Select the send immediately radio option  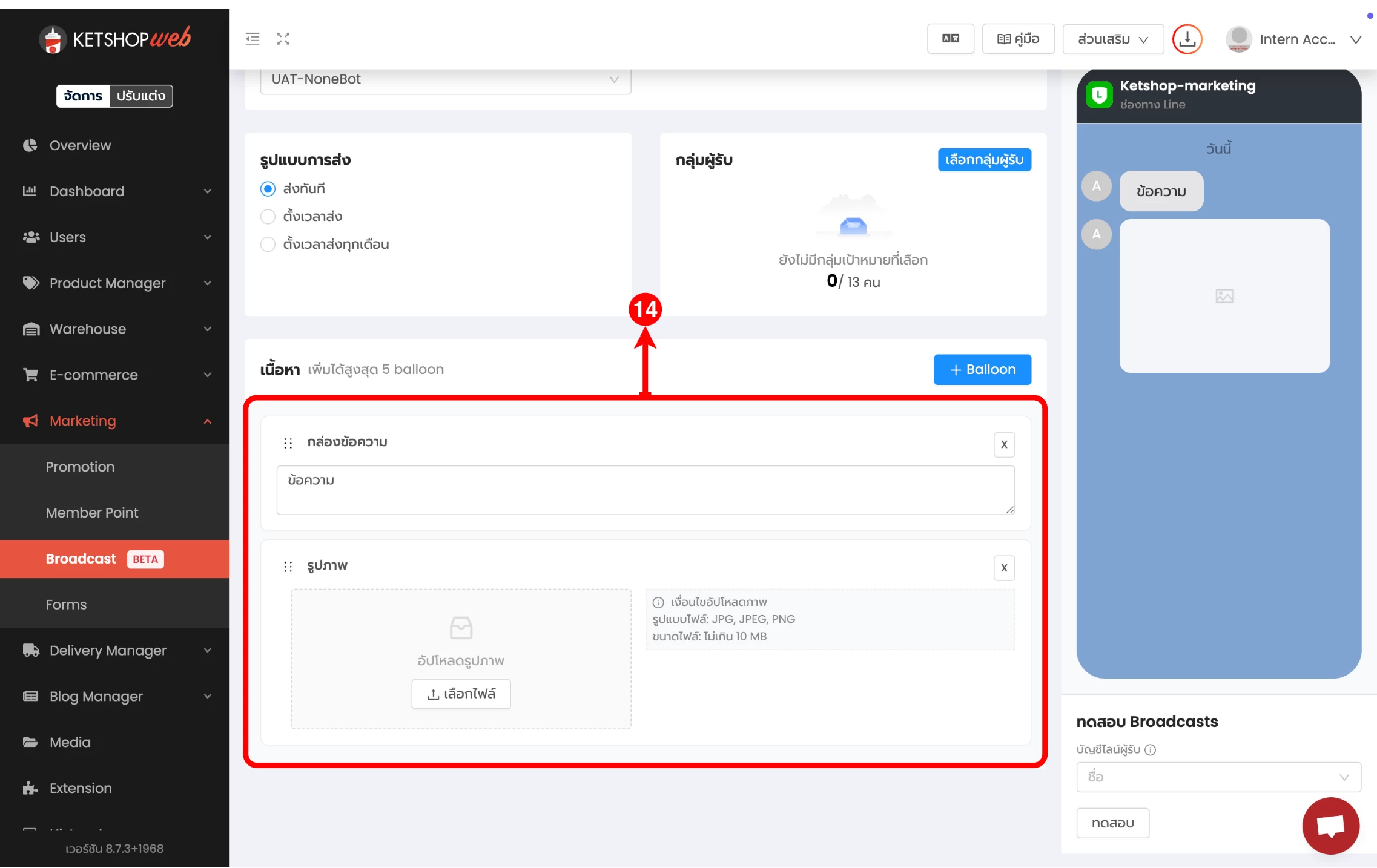tap(268, 189)
